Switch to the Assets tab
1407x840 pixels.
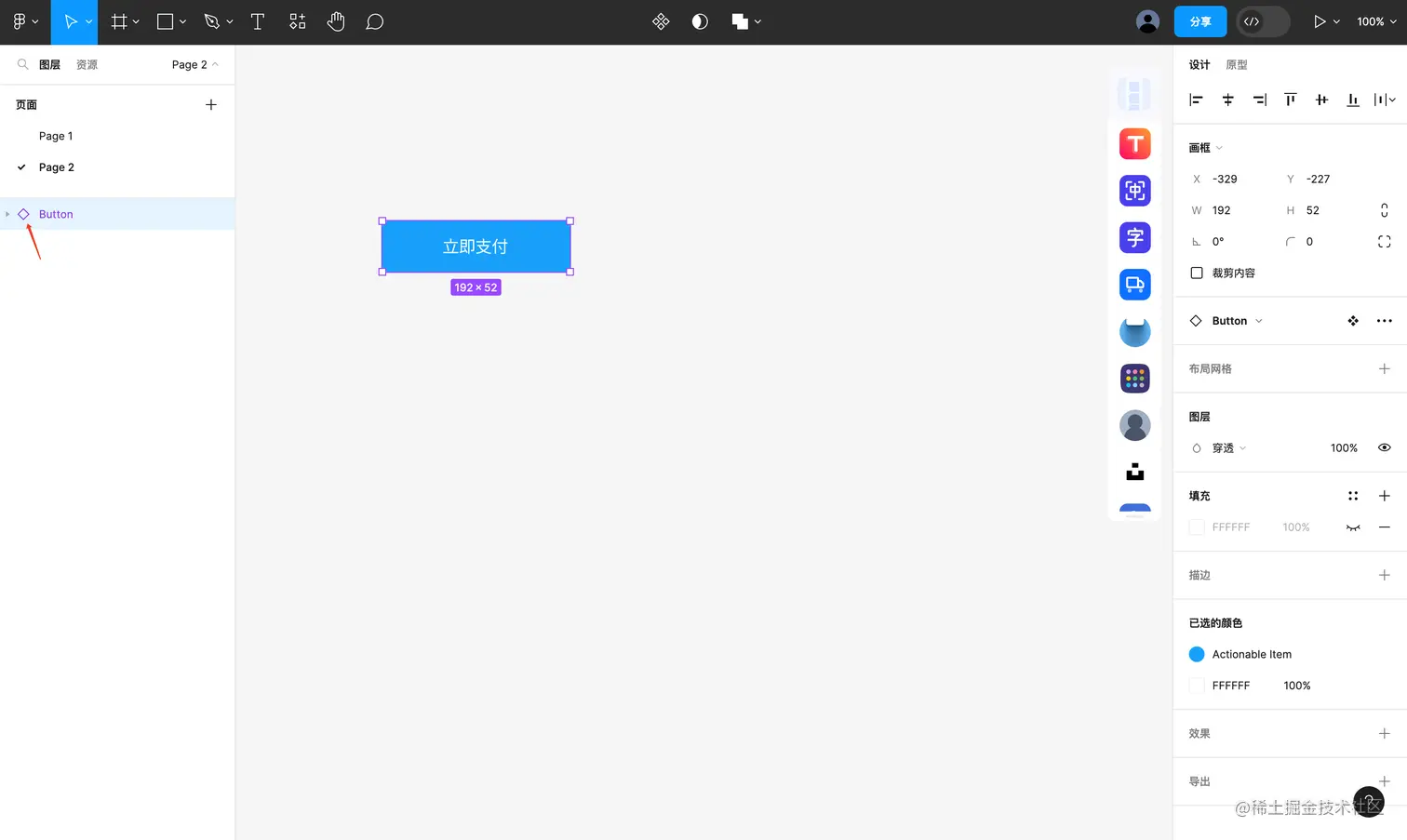(x=87, y=64)
